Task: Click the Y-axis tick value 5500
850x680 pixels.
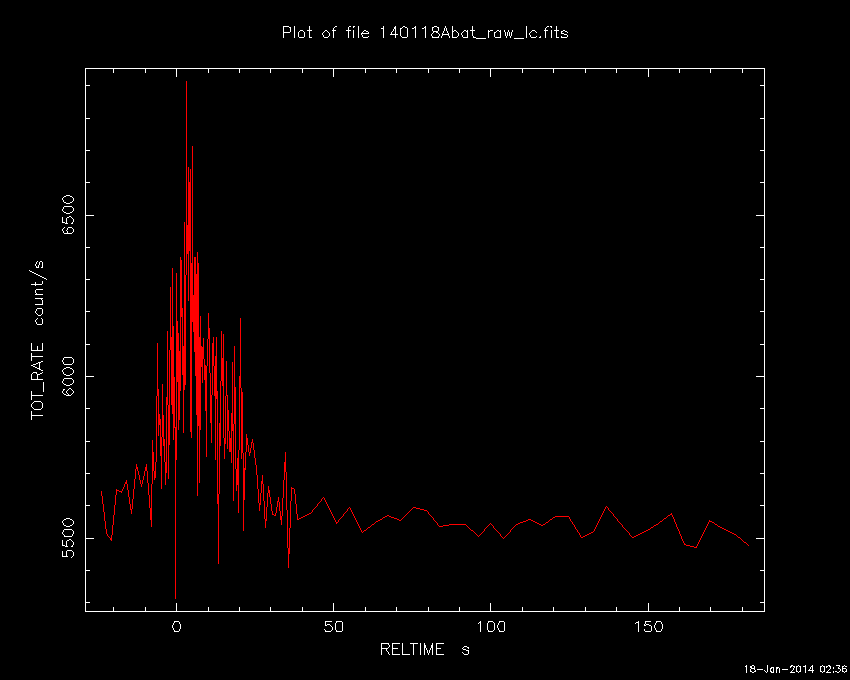Action: [69, 538]
